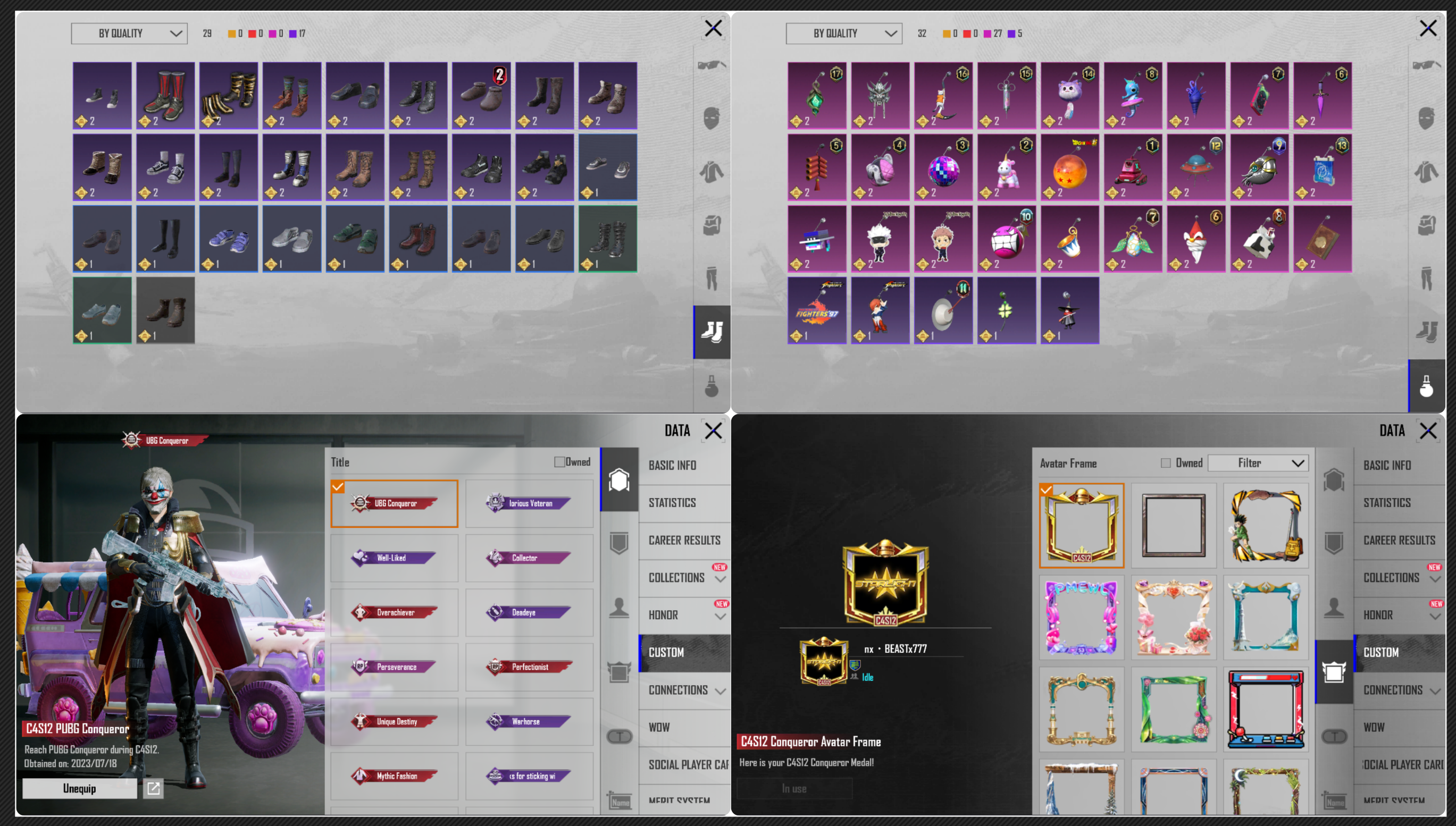The height and width of the screenshot is (826, 1456).
Task: Select pants category icon in ornaments inventory panel
Action: 1427,279
